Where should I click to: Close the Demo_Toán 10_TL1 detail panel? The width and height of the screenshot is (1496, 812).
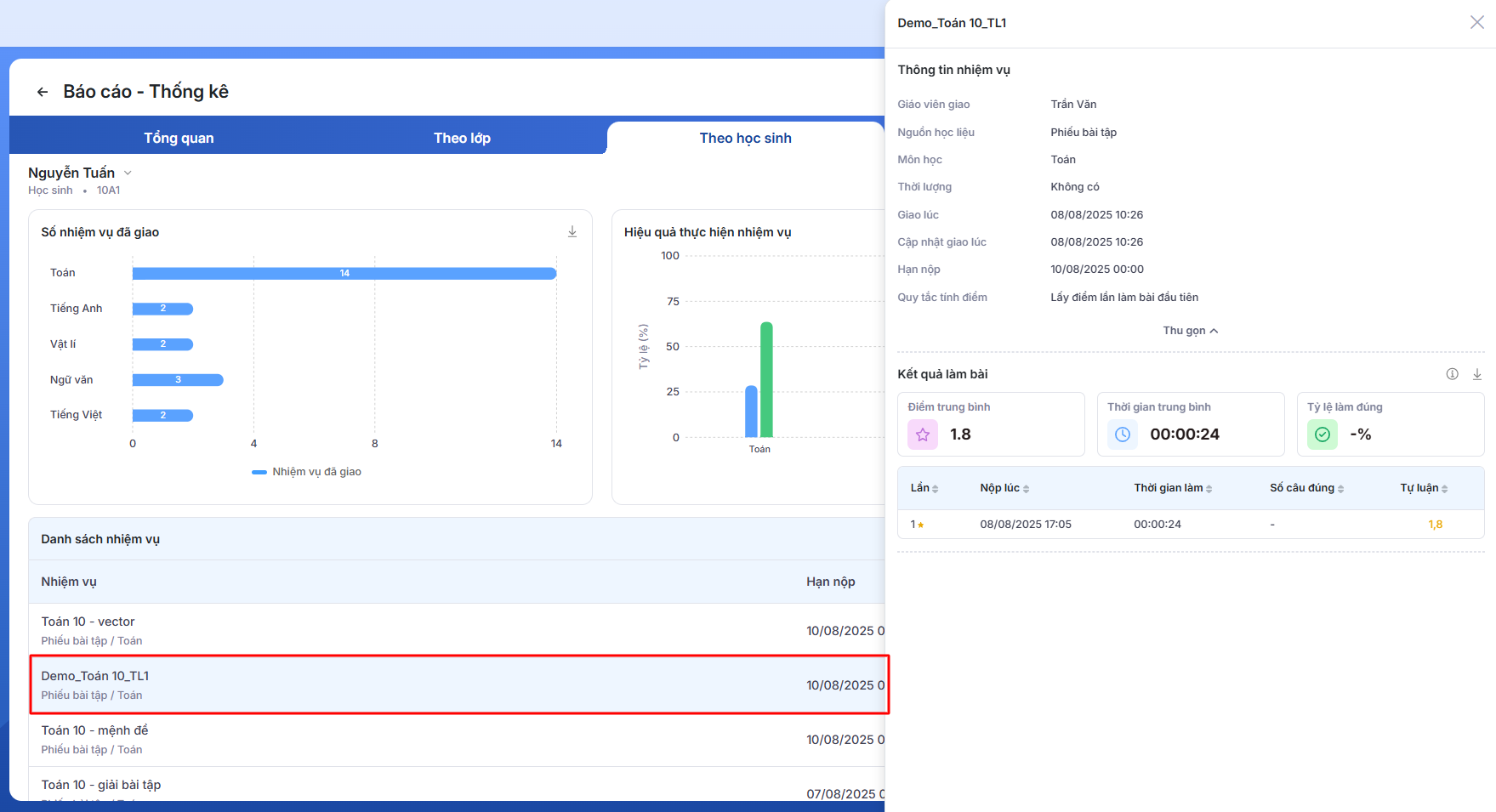tap(1477, 23)
